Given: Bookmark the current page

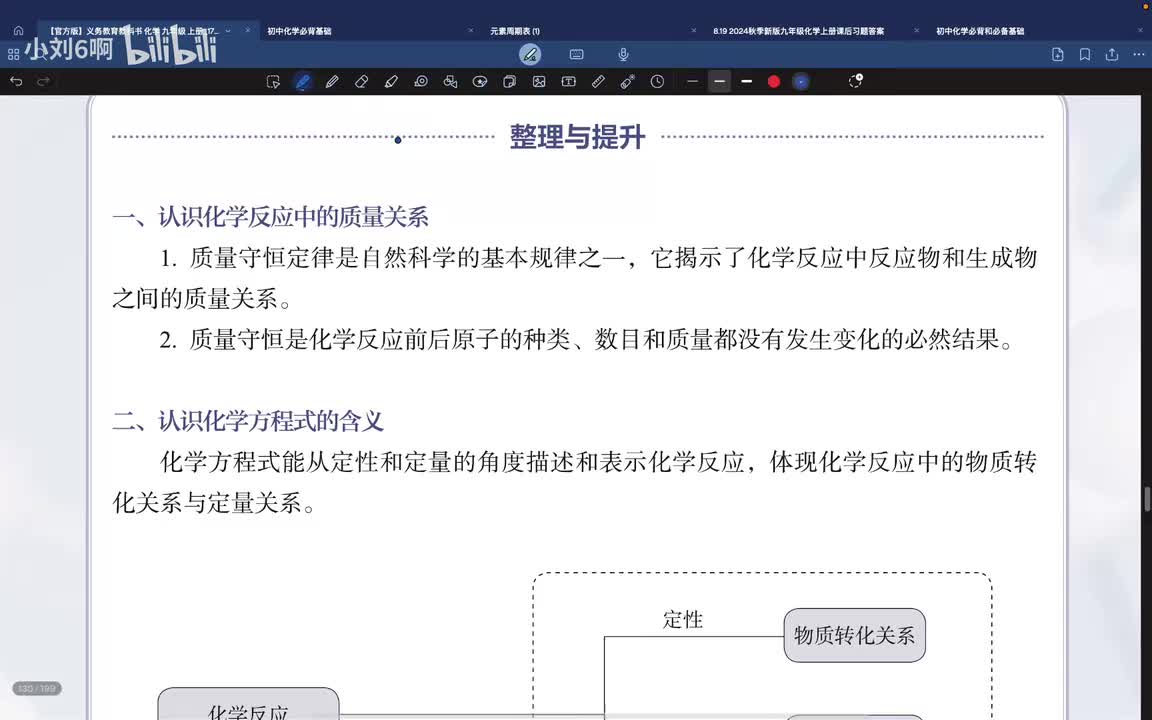Looking at the screenshot, I should [x=1085, y=54].
